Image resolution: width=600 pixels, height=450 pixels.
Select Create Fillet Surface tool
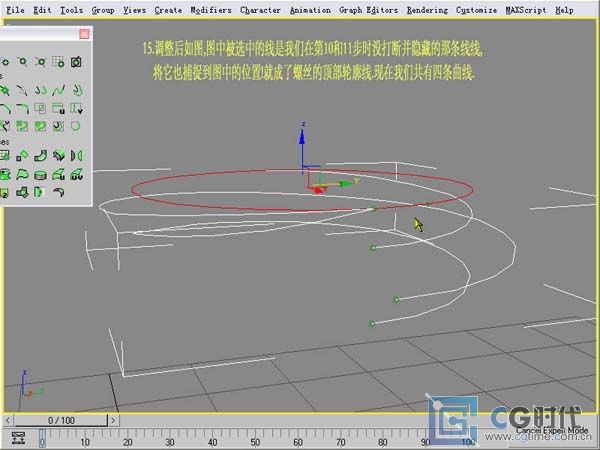pyautogui.click(x=58, y=192)
